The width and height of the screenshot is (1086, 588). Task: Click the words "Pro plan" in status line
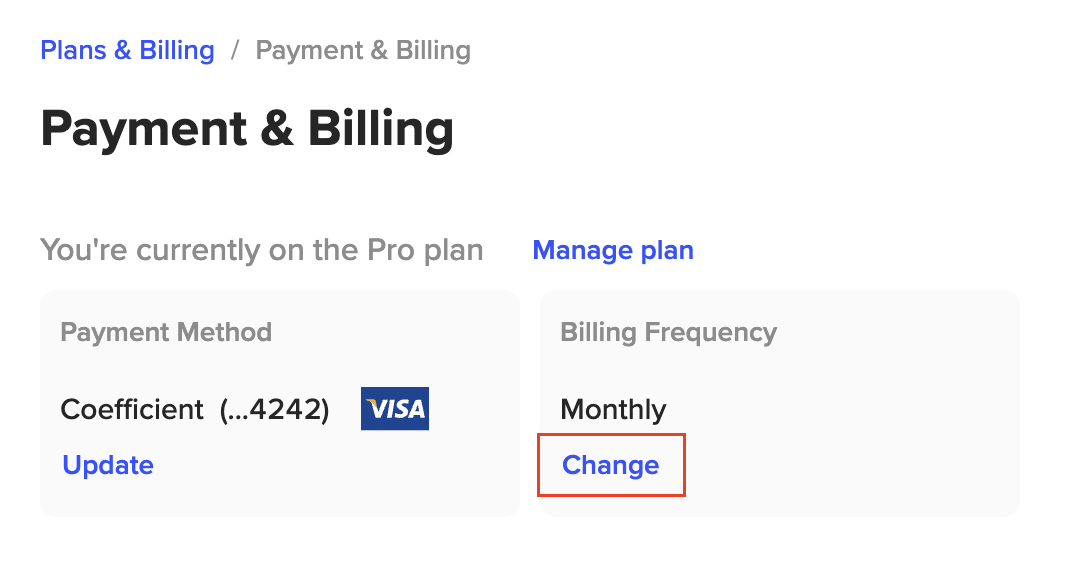click(x=425, y=250)
